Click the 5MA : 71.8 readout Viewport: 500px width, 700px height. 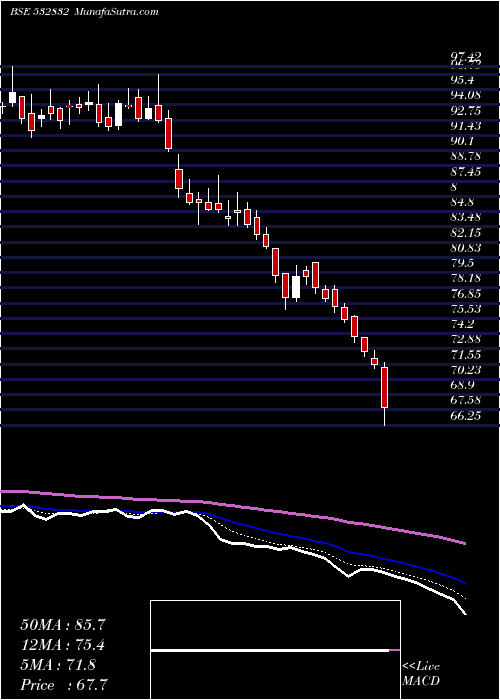(x=58, y=665)
